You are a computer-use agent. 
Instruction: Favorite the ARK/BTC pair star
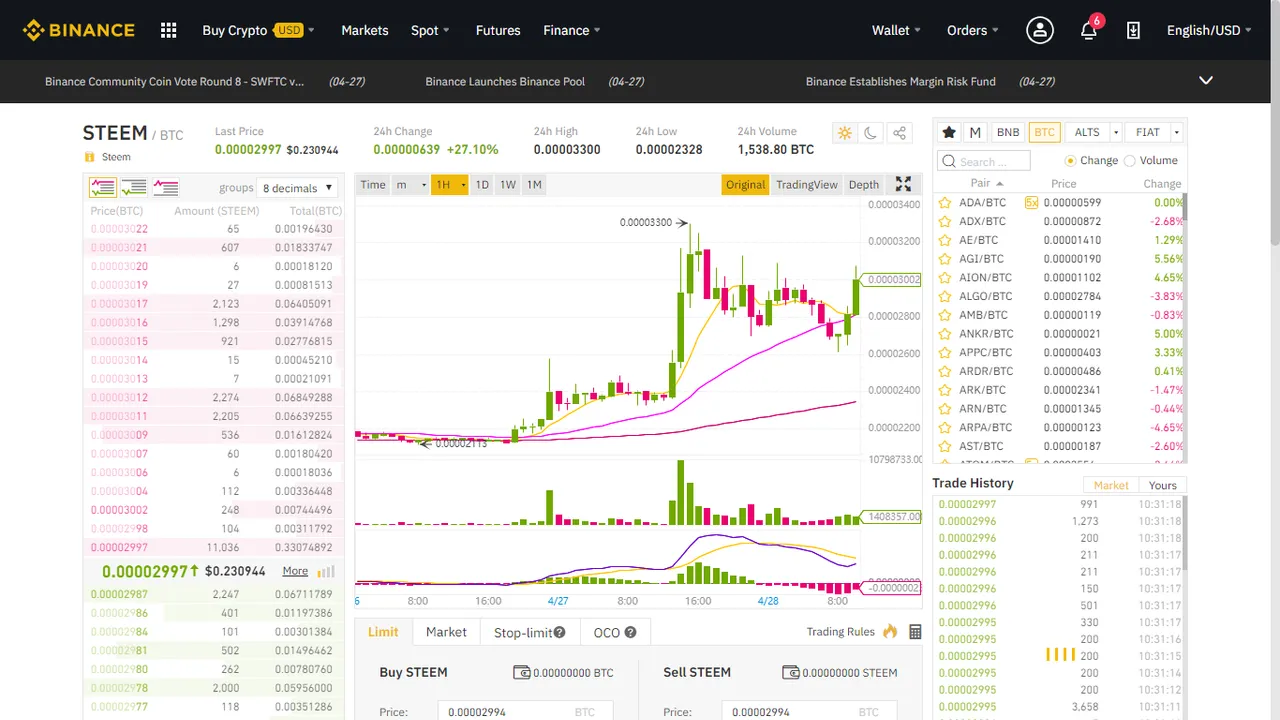945,390
